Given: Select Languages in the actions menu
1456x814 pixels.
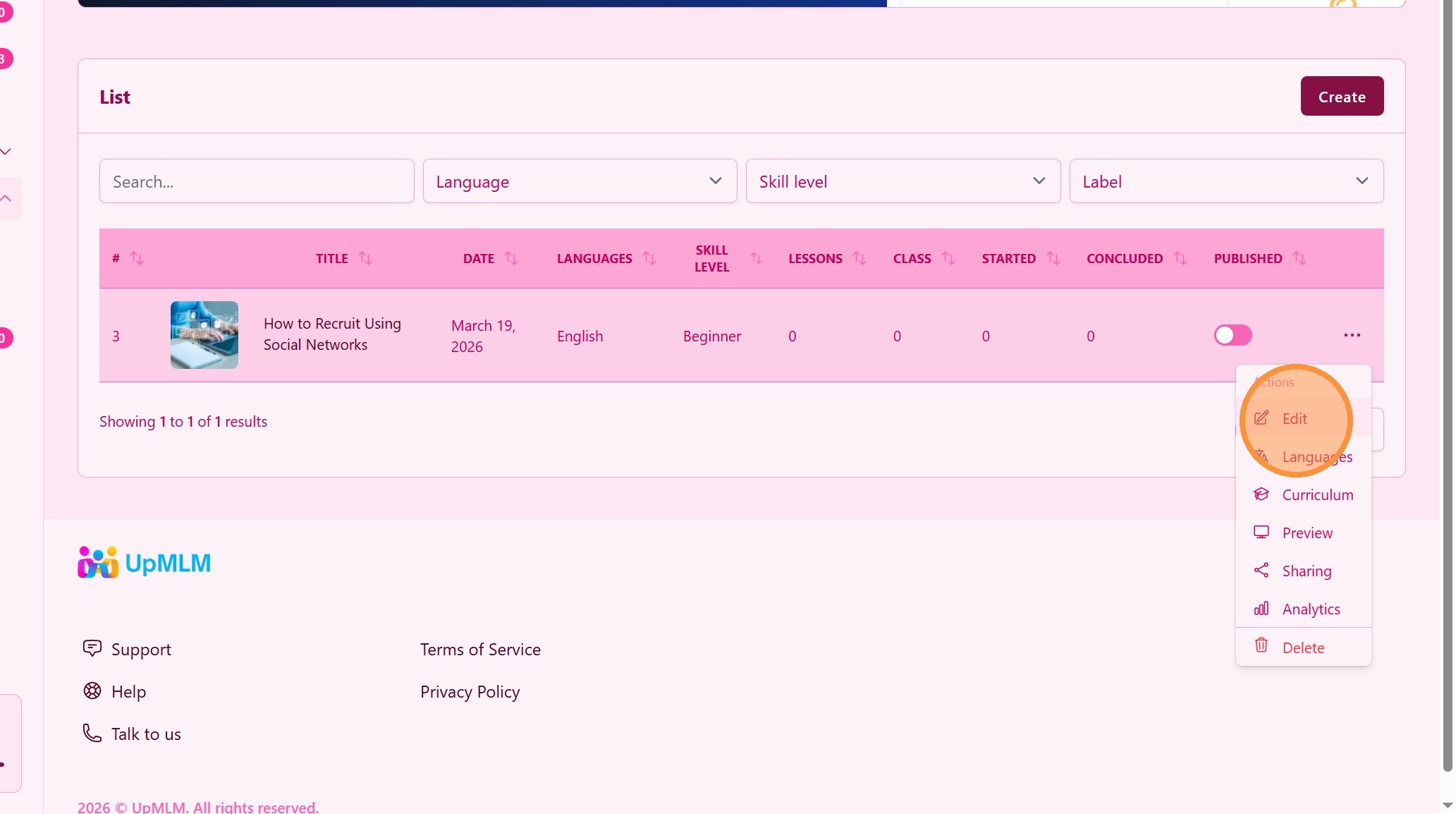Looking at the screenshot, I should pos(1316,457).
